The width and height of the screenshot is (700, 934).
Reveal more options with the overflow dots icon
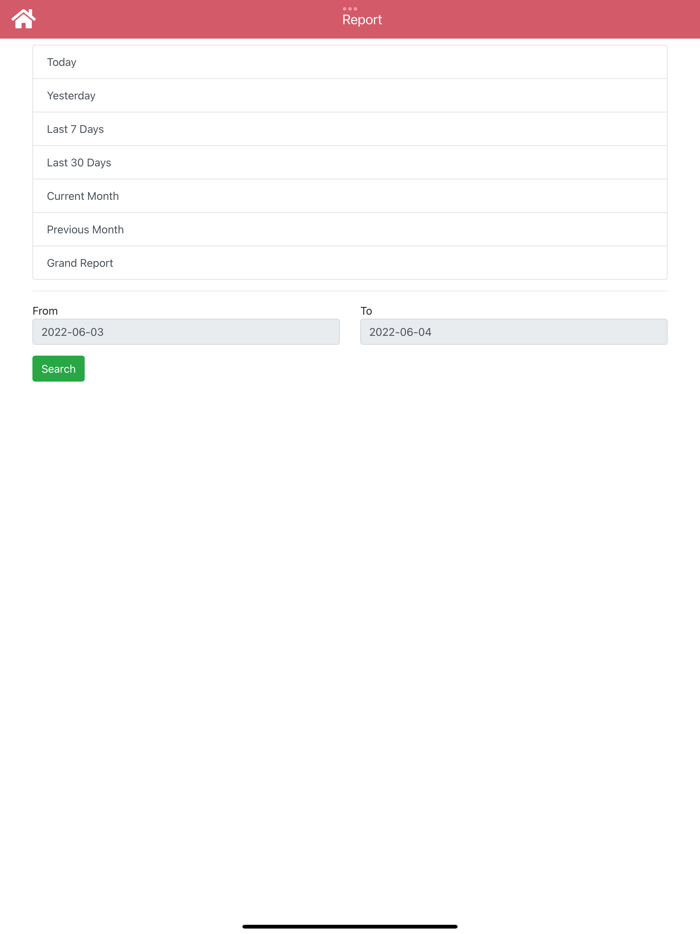coord(349,10)
